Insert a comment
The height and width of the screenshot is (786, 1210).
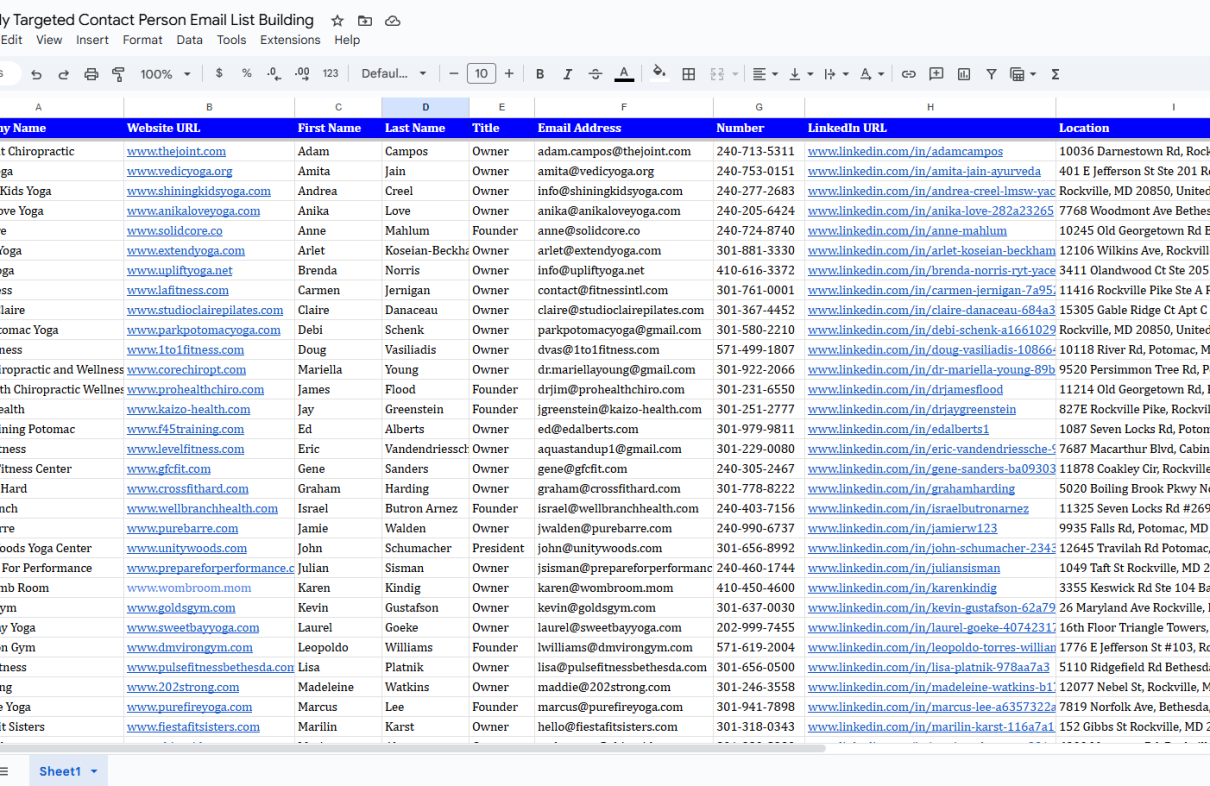click(936, 73)
